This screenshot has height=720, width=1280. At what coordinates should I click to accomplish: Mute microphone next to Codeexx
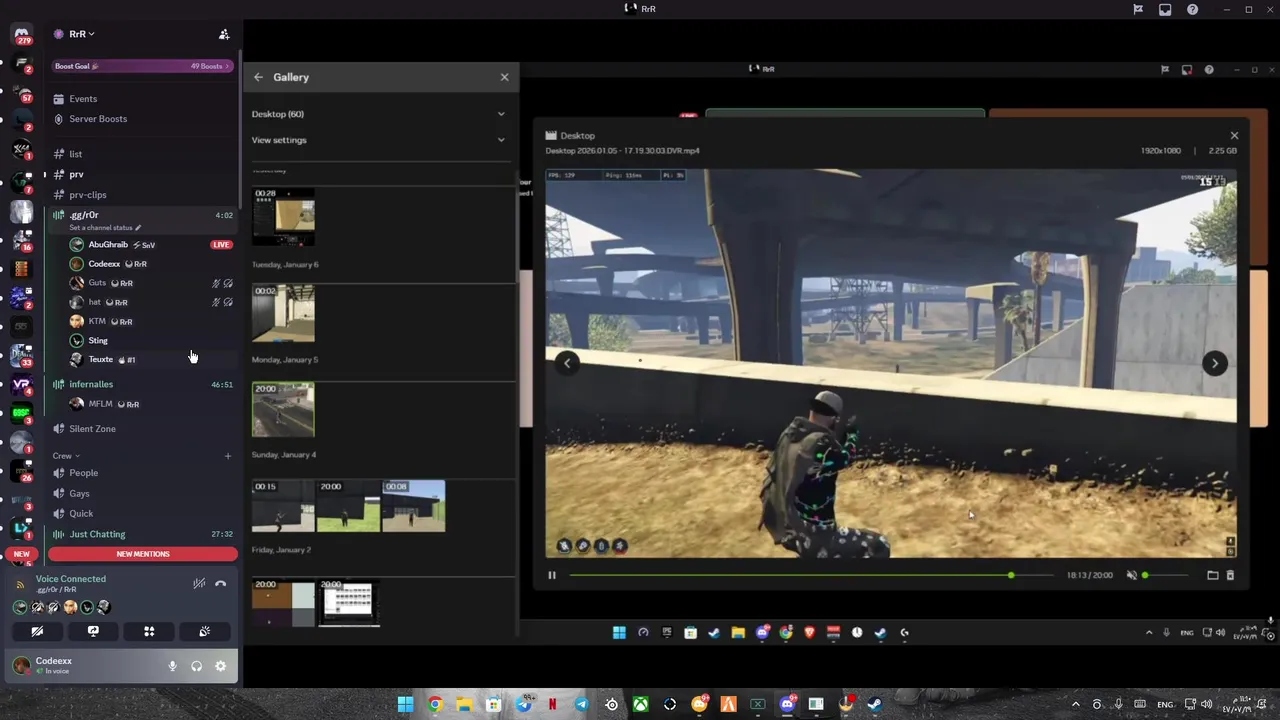pos(172,666)
